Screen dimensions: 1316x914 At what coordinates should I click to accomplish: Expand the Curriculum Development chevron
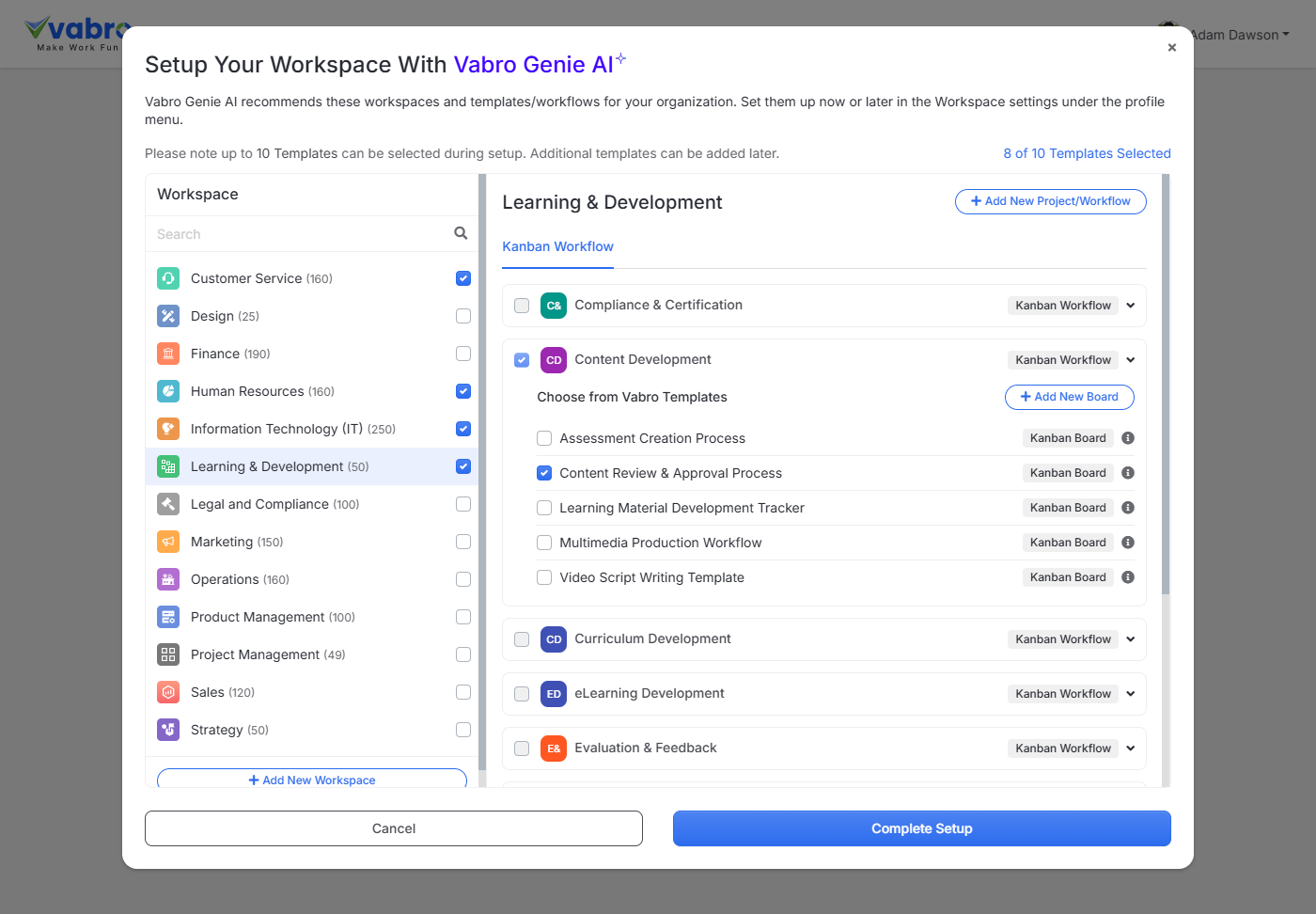(1131, 639)
